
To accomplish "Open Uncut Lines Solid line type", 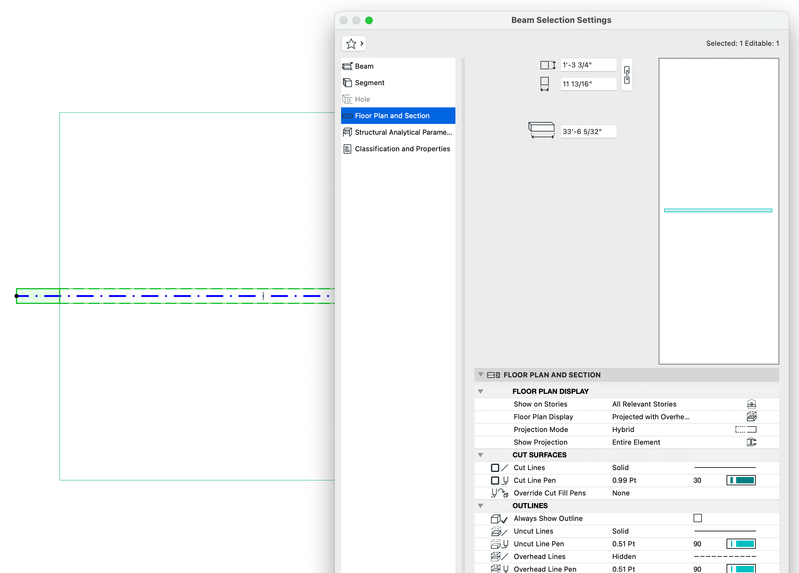I will coord(620,531).
